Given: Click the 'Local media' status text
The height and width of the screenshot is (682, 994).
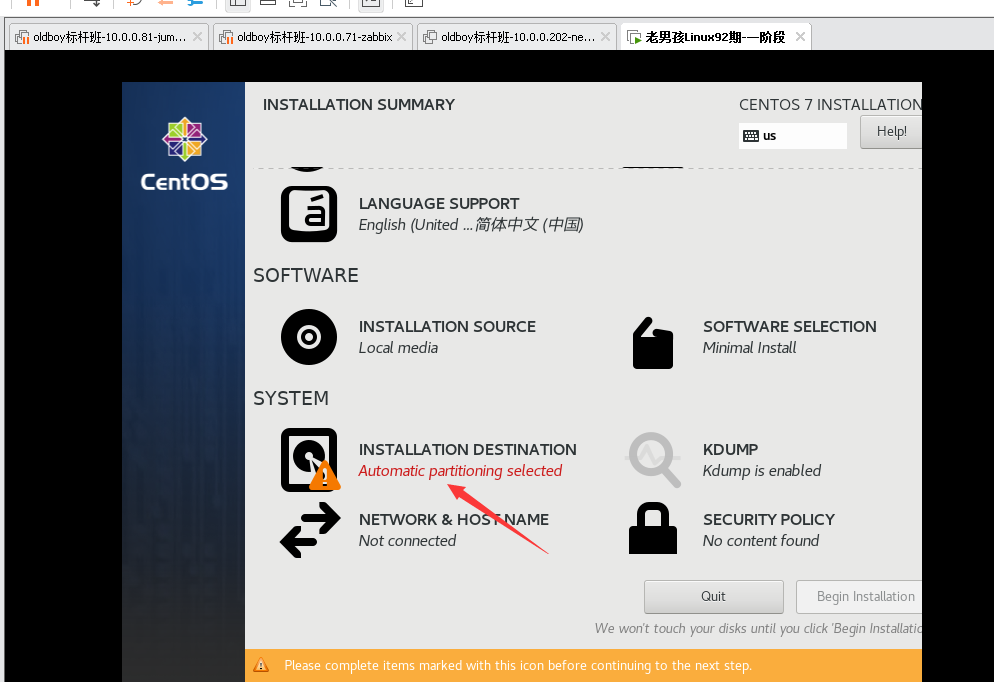Looking at the screenshot, I should (398, 348).
